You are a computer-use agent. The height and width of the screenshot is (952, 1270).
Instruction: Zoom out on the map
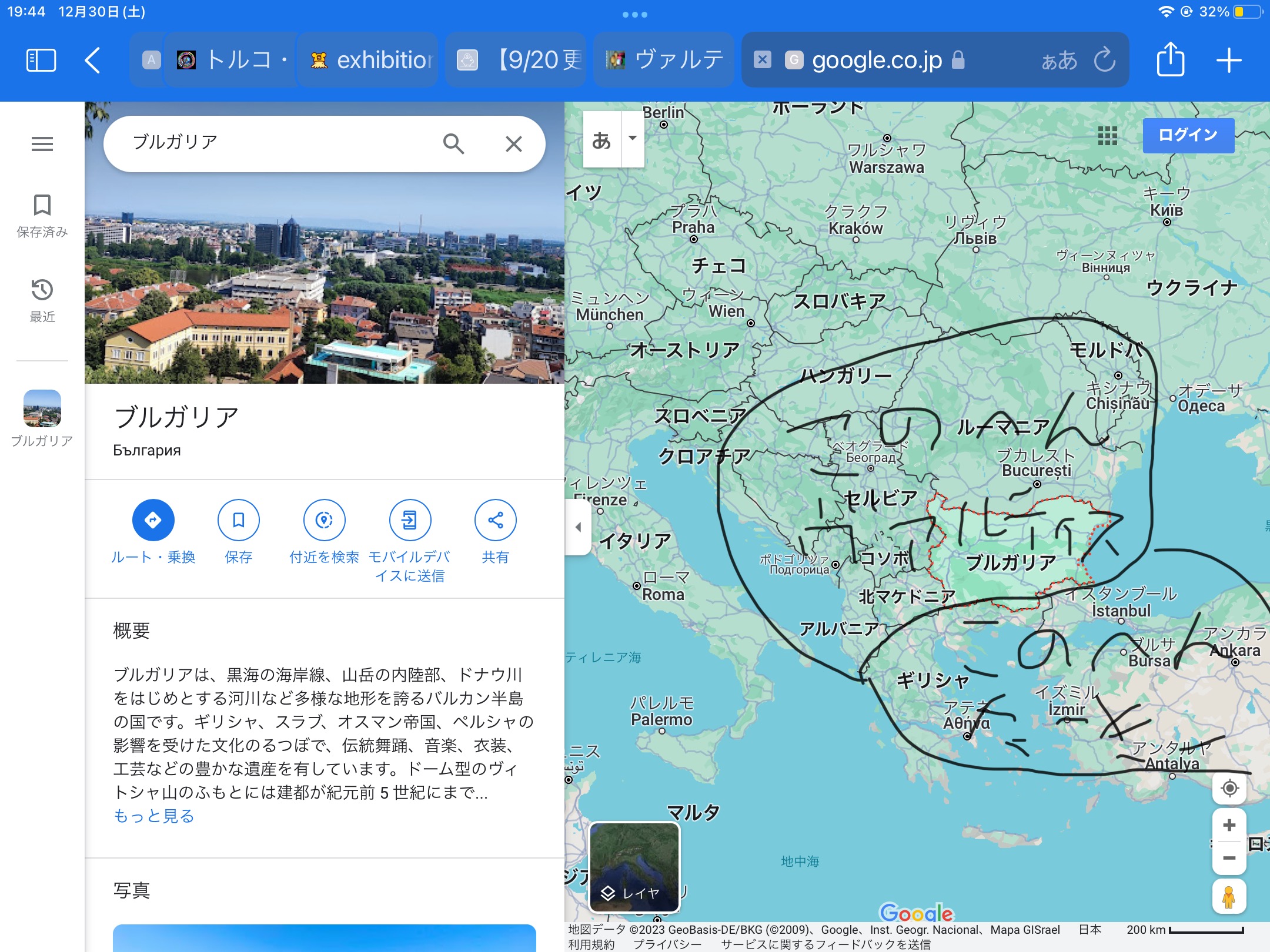click(x=1229, y=858)
